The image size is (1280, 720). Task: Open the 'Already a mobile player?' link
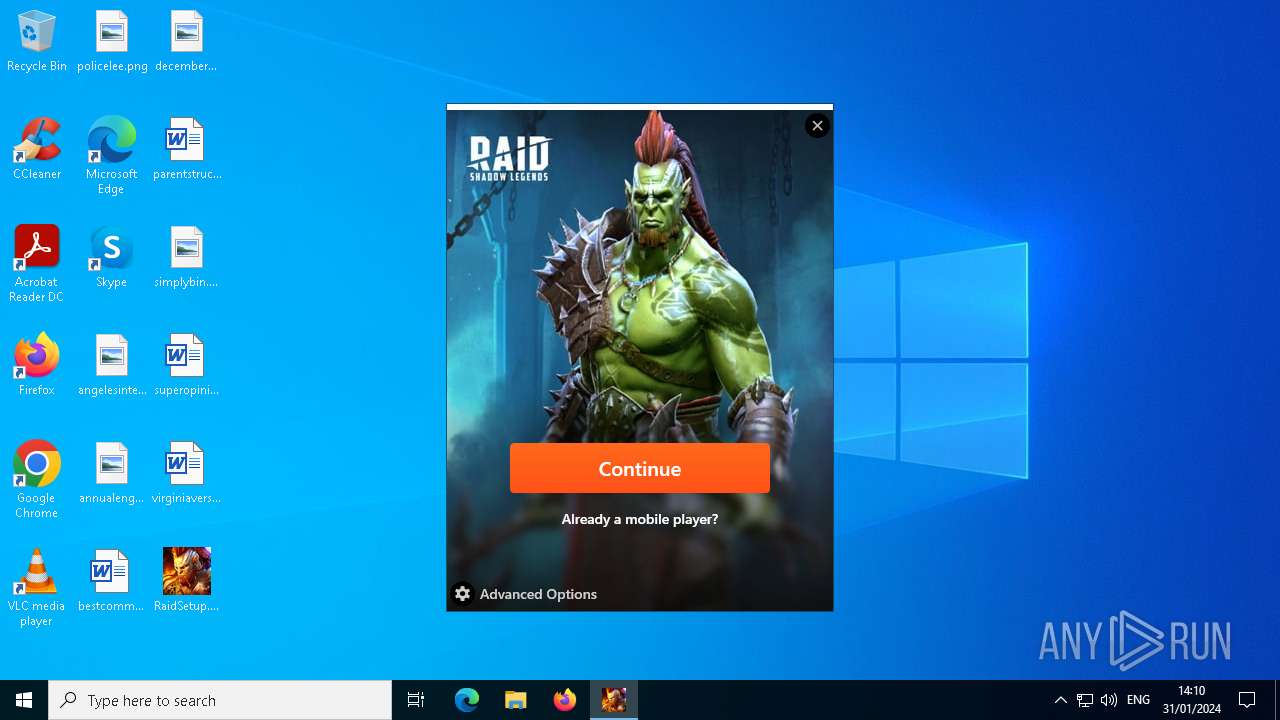(x=640, y=519)
